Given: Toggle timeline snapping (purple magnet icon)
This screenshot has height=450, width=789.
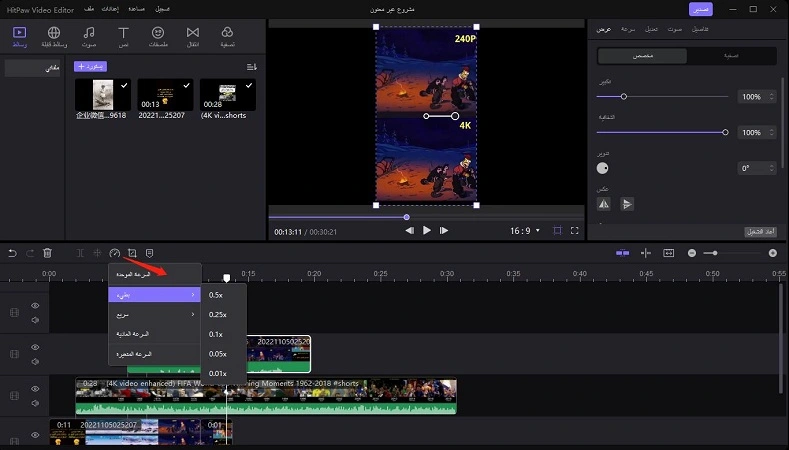Looking at the screenshot, I should tap(622, 253).
